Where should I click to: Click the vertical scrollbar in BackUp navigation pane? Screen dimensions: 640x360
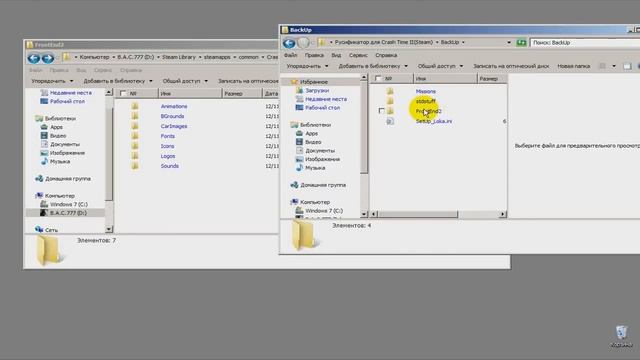[x=364, y=127]
